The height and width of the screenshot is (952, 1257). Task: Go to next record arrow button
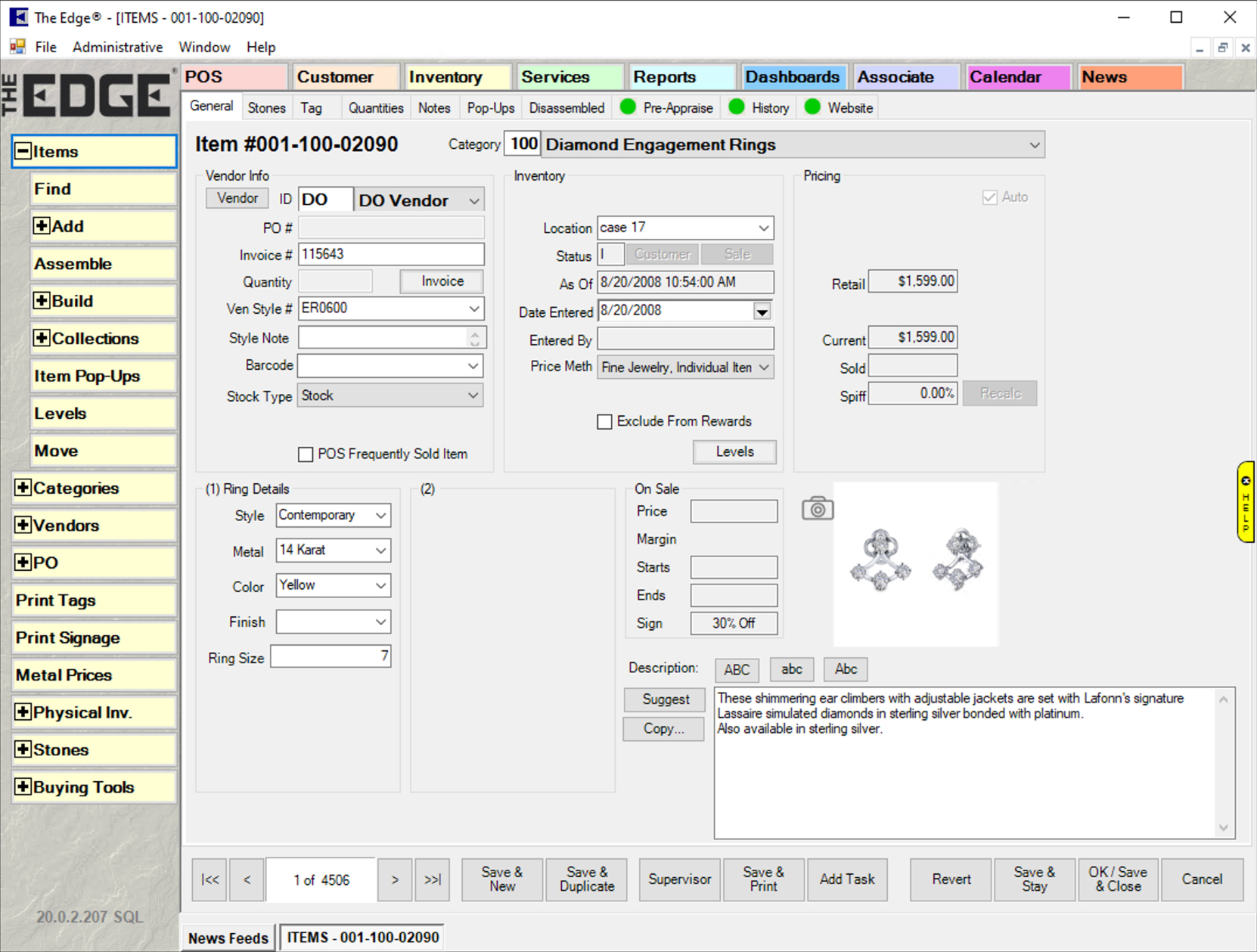click(395, 879)
